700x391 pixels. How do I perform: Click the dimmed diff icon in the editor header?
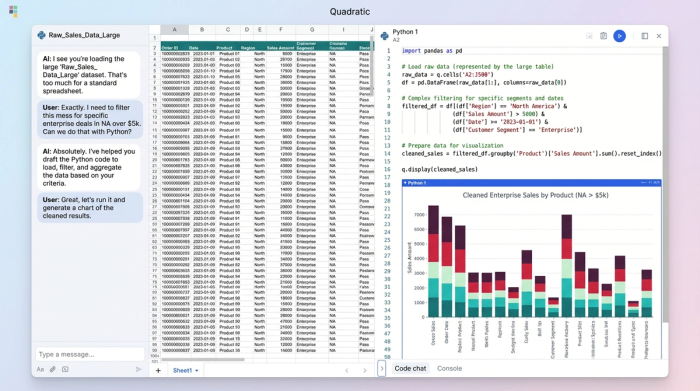pos(589,36)
